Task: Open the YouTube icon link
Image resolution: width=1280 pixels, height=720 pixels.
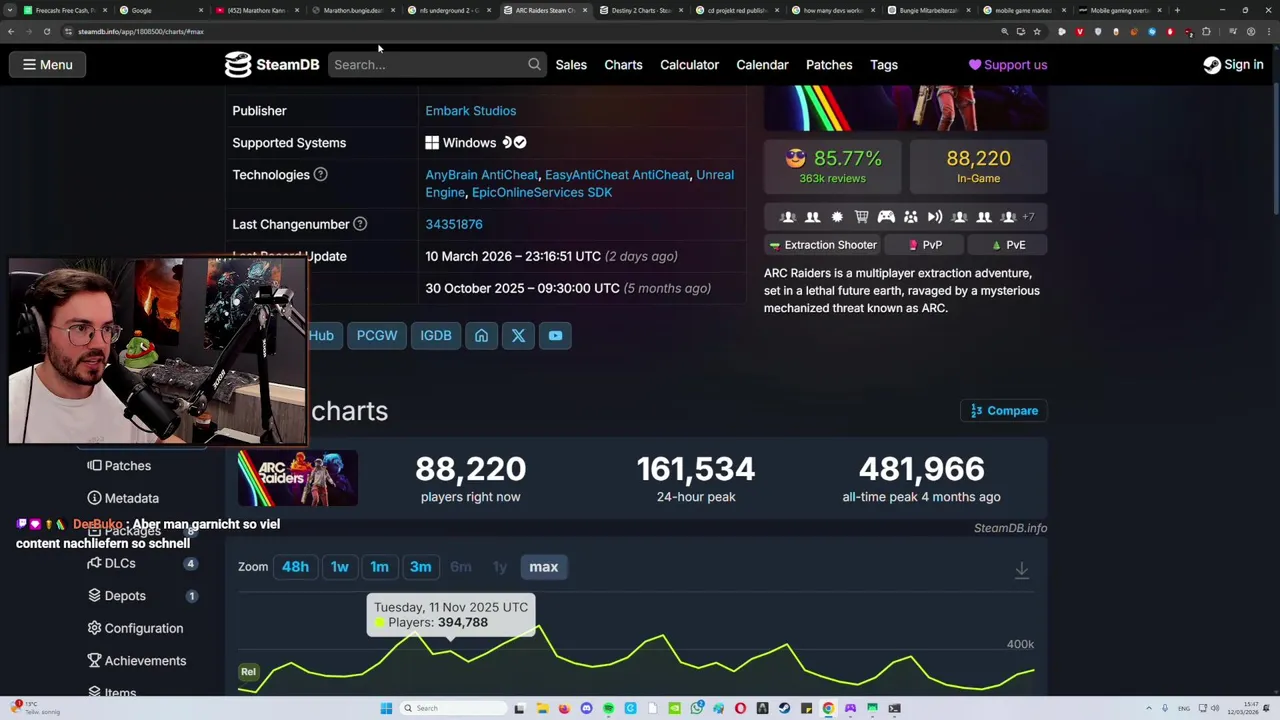Action: coord(555,336)
